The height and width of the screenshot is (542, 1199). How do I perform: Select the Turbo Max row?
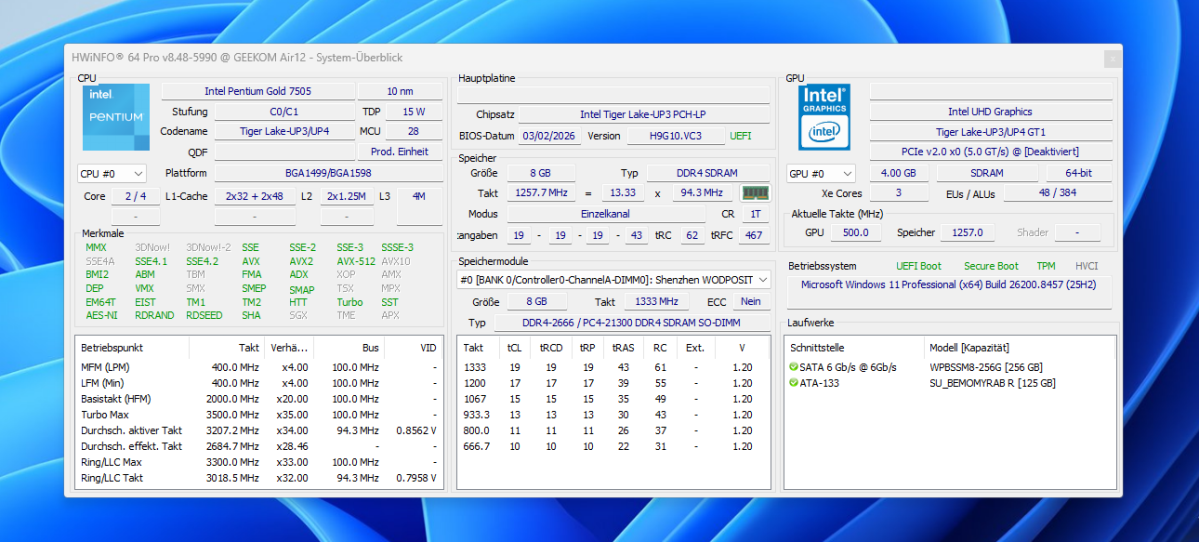click(x=258, y=414)
